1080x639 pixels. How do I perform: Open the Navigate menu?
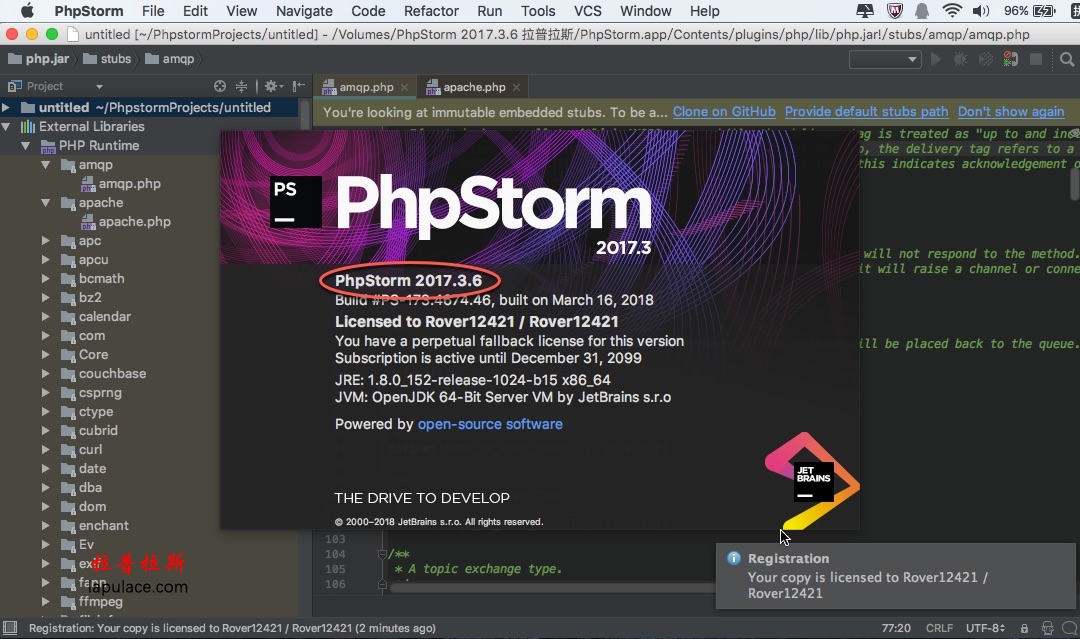(x=304, y=11)
